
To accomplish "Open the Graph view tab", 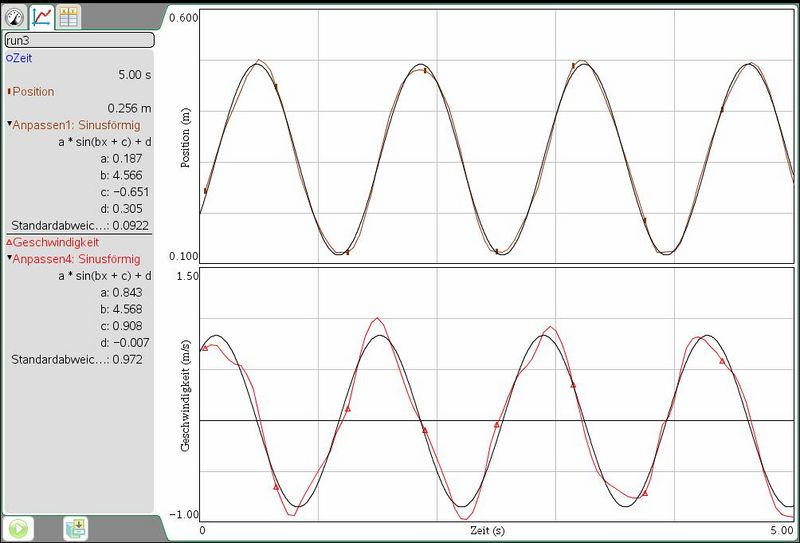I will [42, 16].
